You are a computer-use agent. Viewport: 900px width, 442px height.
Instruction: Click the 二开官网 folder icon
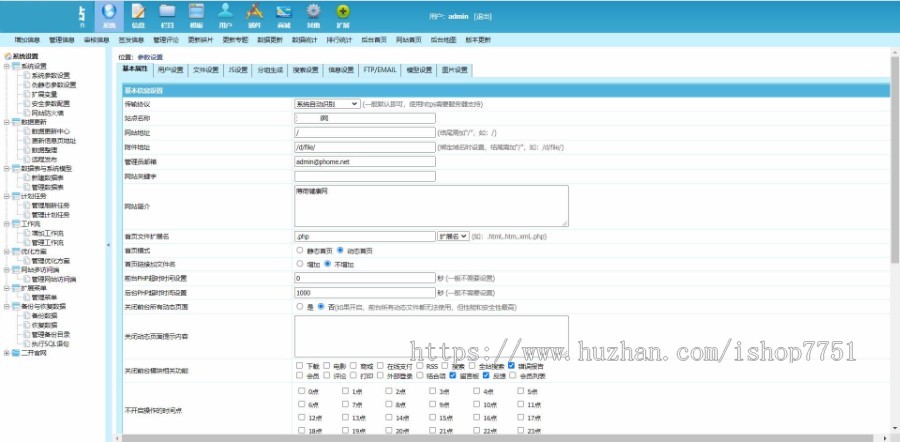16,353
